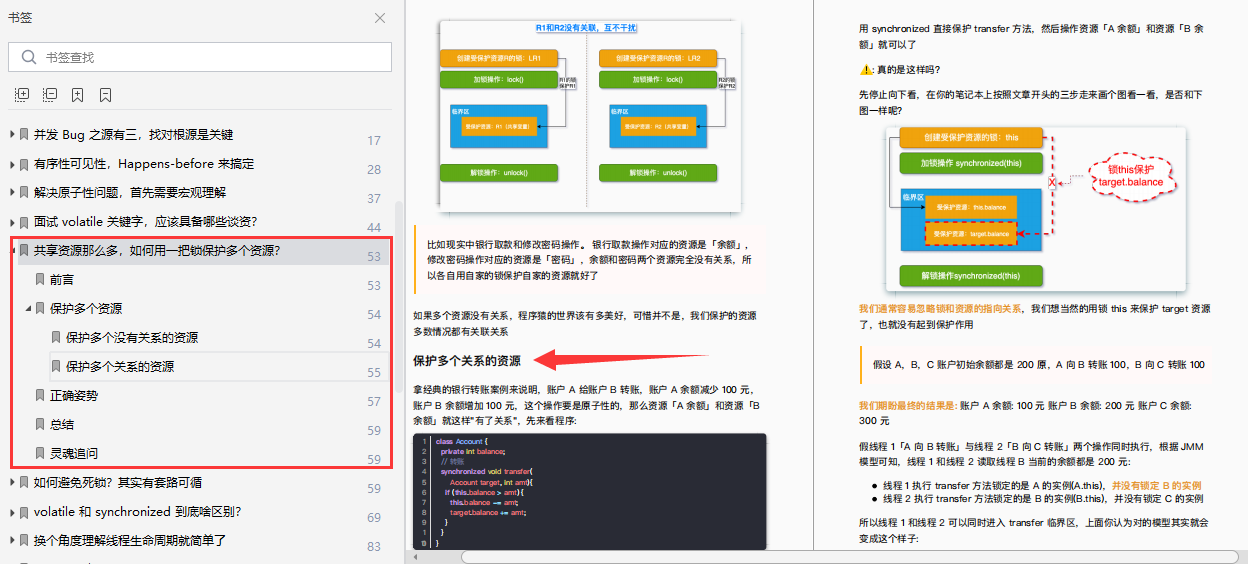
Task: Click page number 69 in bookmark list
Action: coord(374,518)
